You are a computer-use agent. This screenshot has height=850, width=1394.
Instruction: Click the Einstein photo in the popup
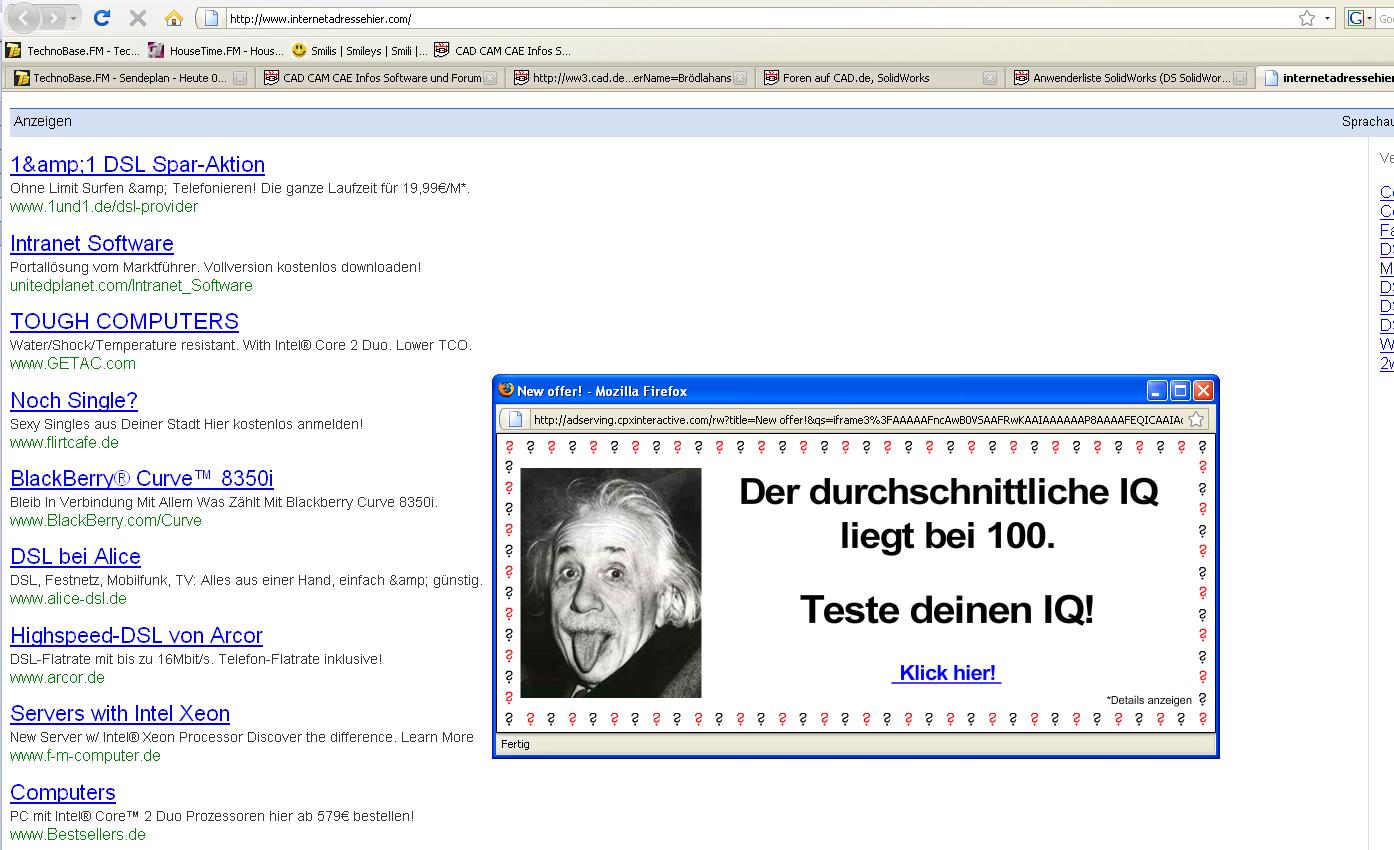(x=611, y=583)
